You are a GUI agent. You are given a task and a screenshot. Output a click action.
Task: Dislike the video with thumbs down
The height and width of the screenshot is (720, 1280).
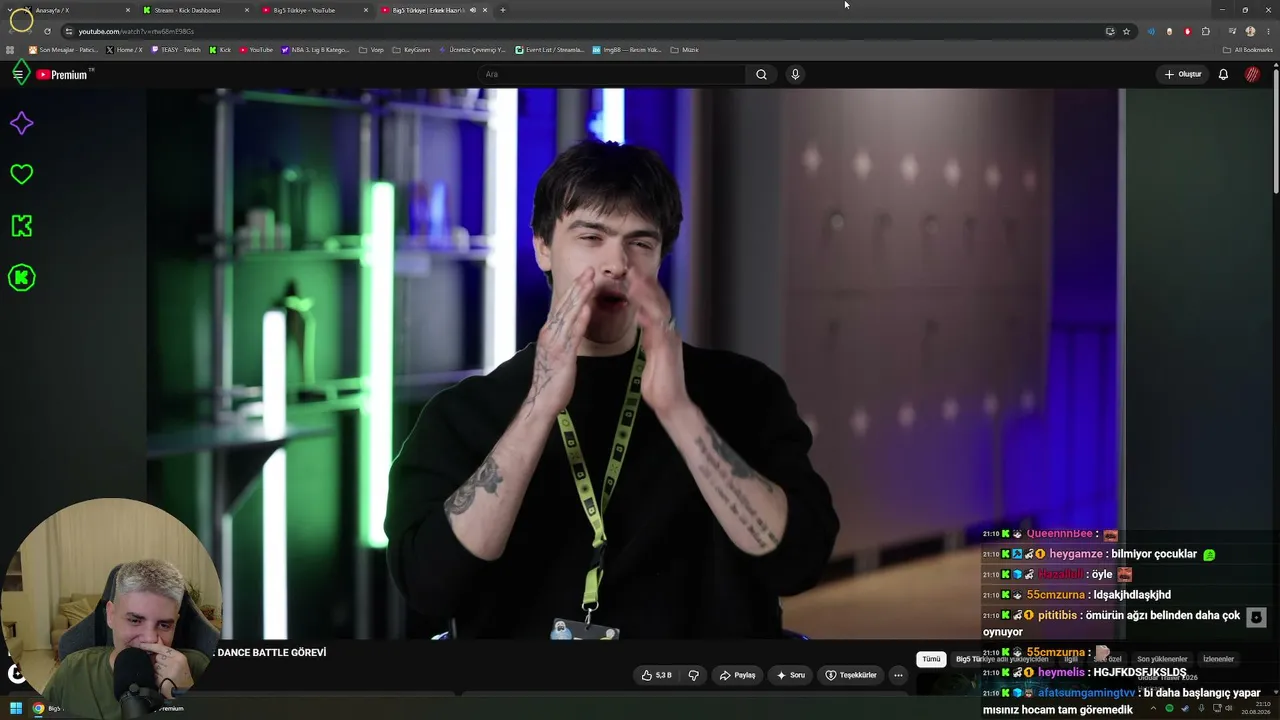693,675
